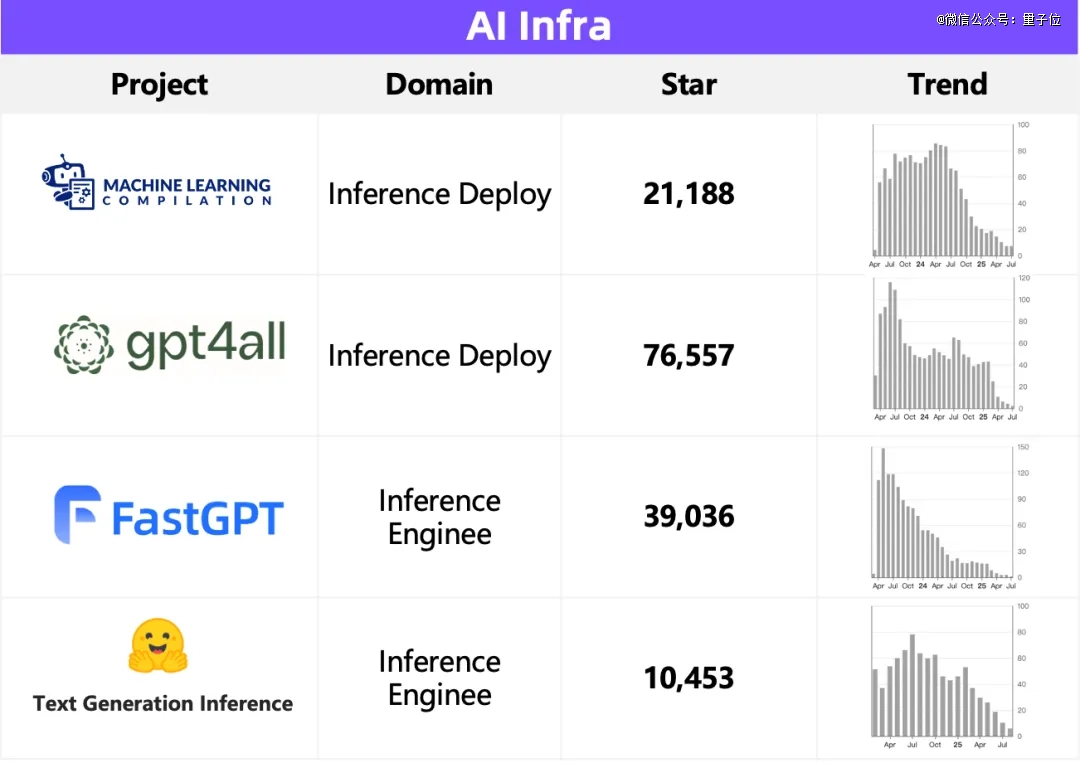Viewport: 1080px width, 763px height.
Task: Click the Text Generation Inference label
Action: pos(163,703)
